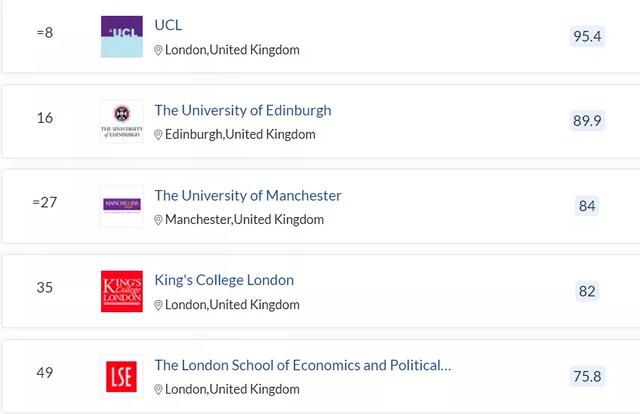Click location pin under King's College London

[x=158, y=305]
